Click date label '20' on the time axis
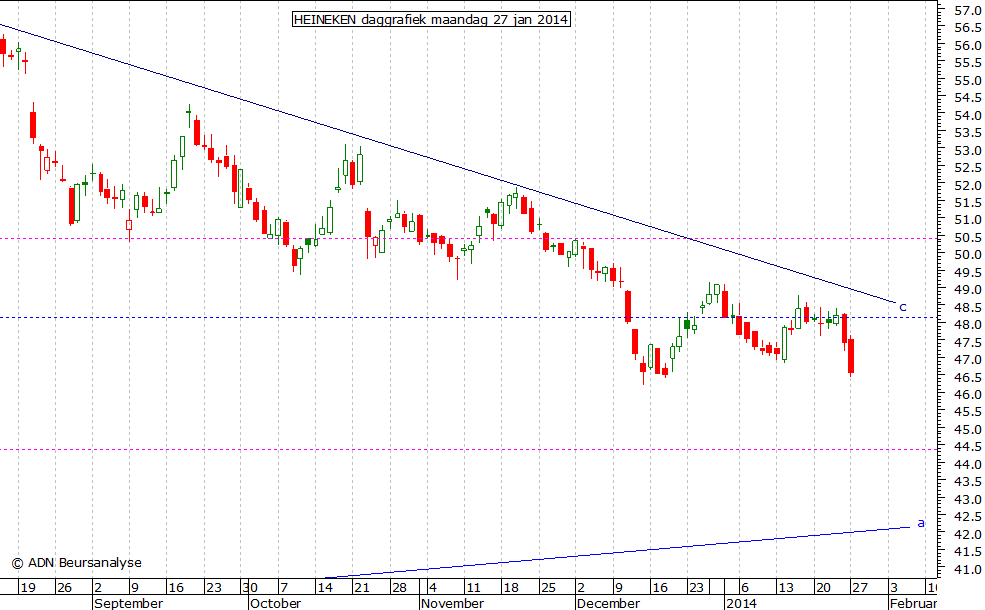This screenshot has width=985, height=610. coord(823,588)
